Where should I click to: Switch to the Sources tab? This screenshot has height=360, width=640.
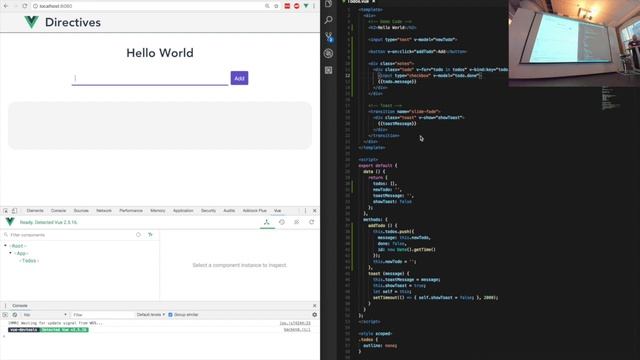[x=81, y=211]
